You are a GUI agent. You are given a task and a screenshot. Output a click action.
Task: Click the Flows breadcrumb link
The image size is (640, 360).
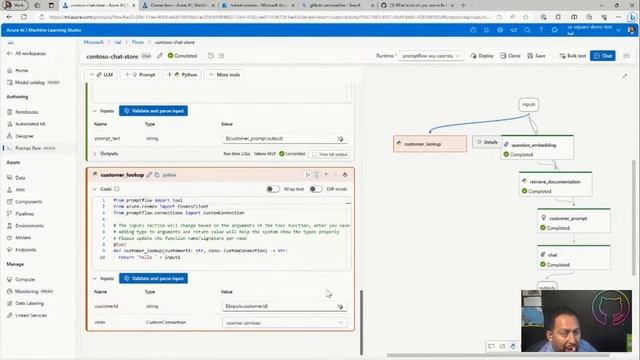click(138, 42)
